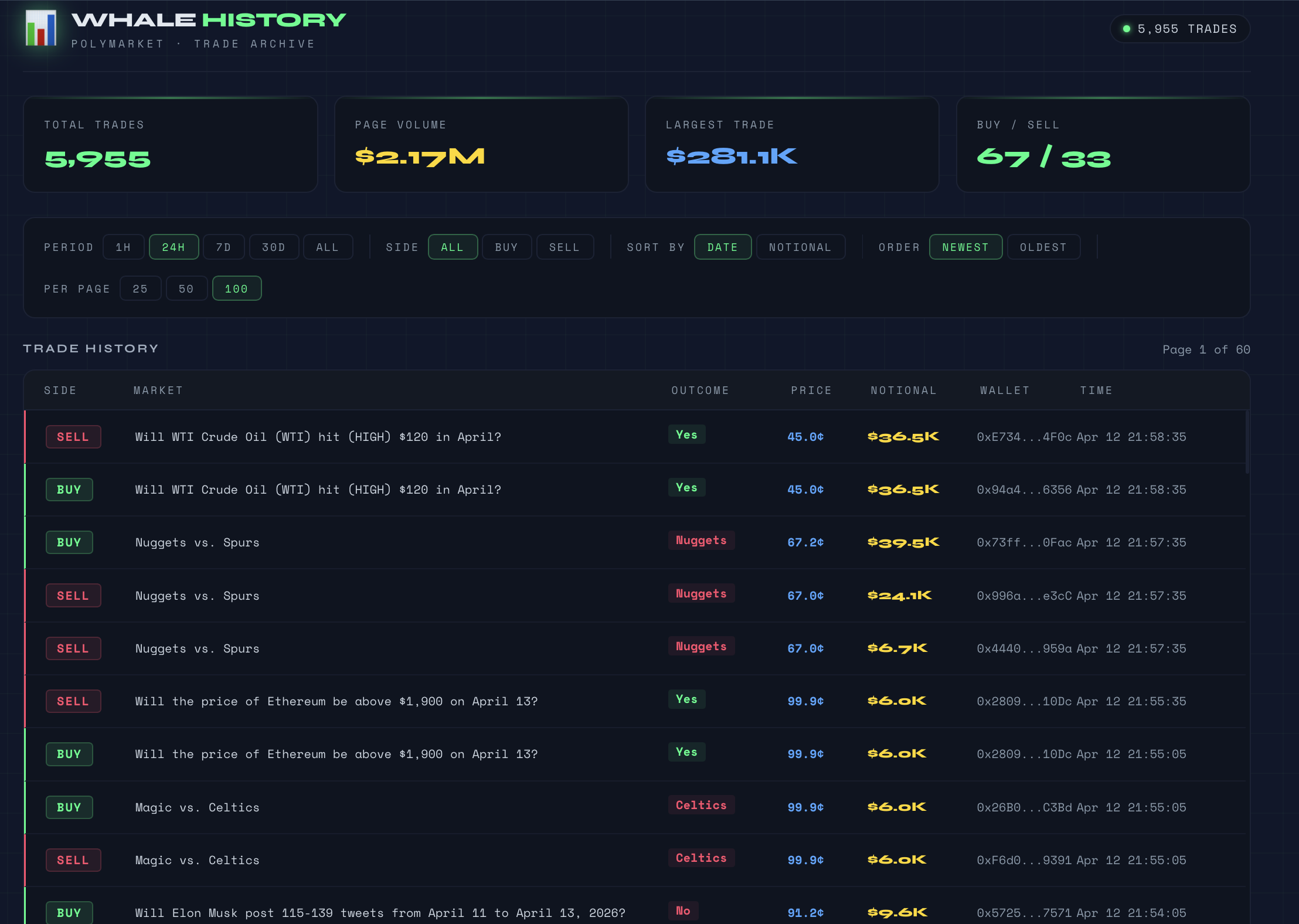This screenshot has height=924, width=1299.
Task: Click the trade table scrollbar thumb
Action: [x=1247, y=442]
